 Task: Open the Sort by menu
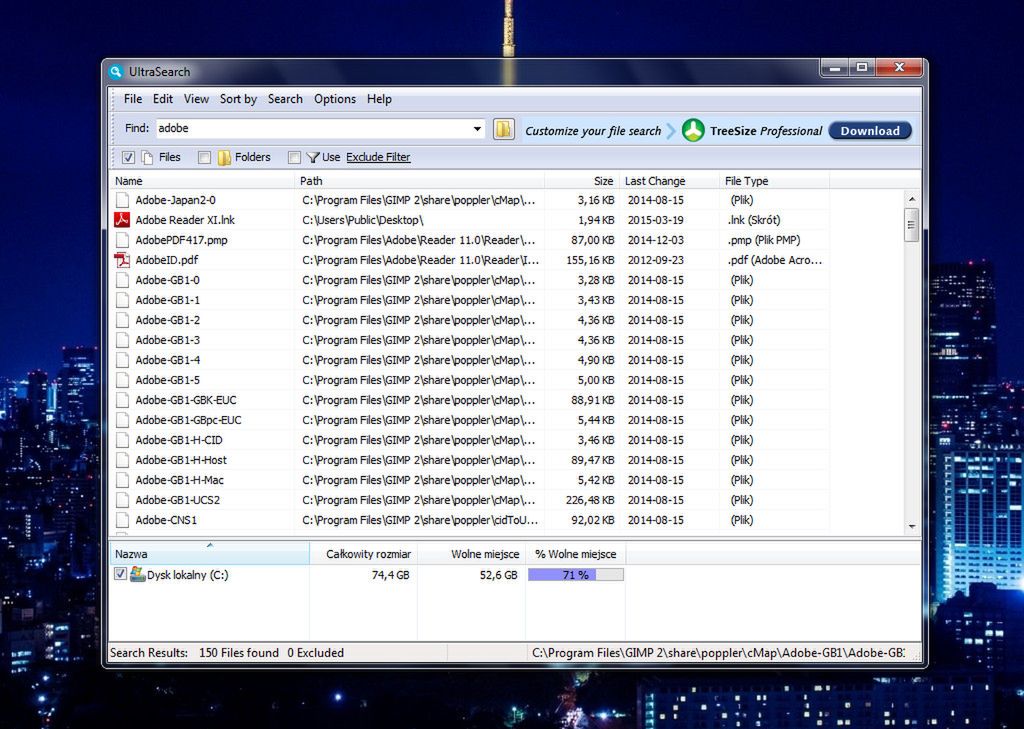pyautogui.click(x=238, y=99)
